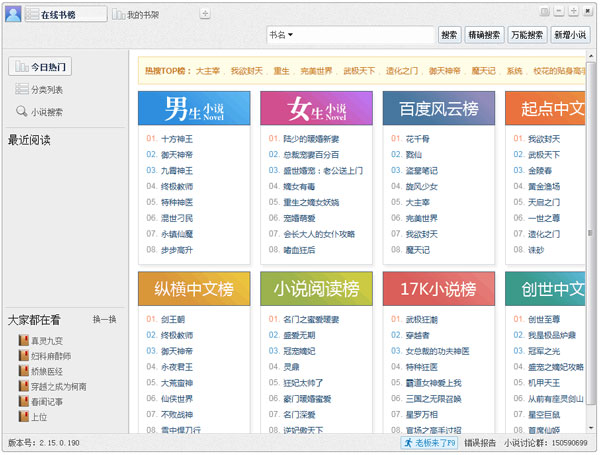The image size is (600, 455).
Task: Click the 精确搜索 button
Action: [x=484, y=35]
